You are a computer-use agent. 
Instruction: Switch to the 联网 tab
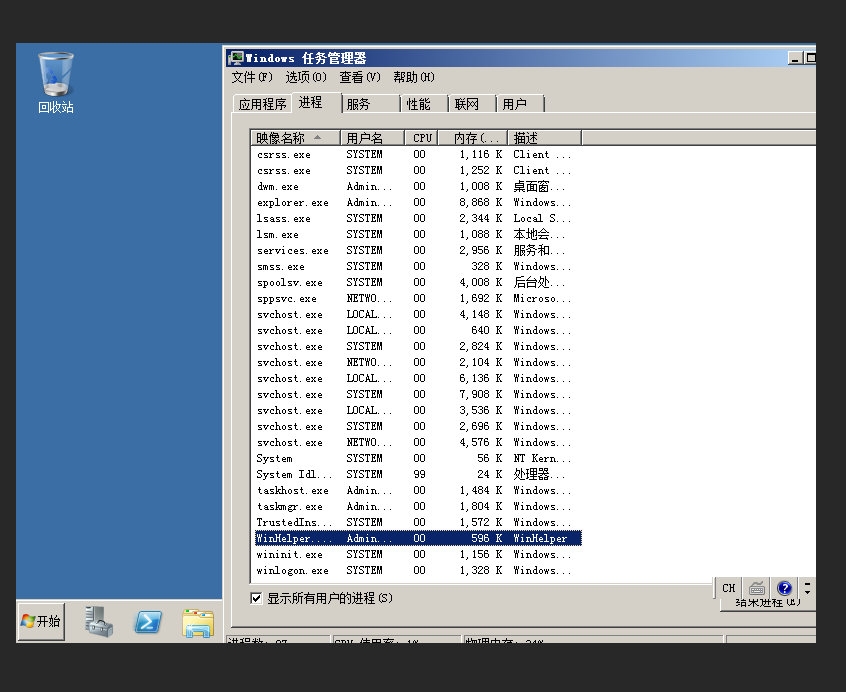[x=473, y=104]
